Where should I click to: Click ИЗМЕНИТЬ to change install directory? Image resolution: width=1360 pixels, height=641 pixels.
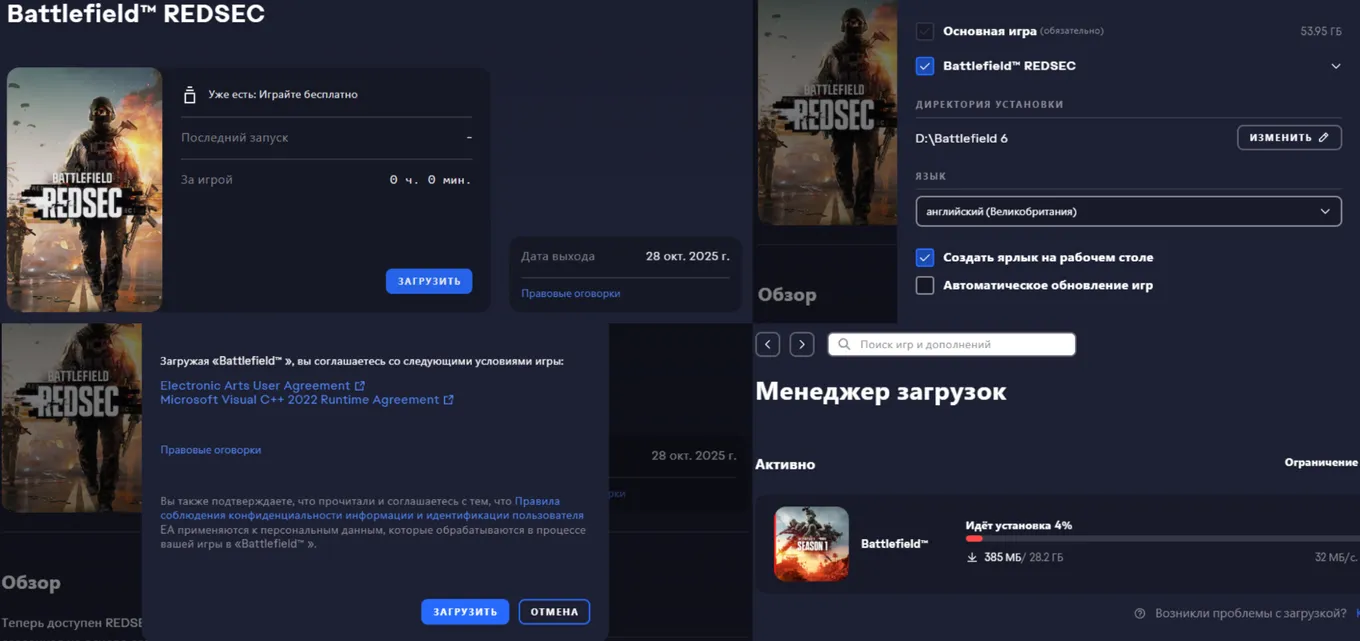click(x=1289, y=137)
